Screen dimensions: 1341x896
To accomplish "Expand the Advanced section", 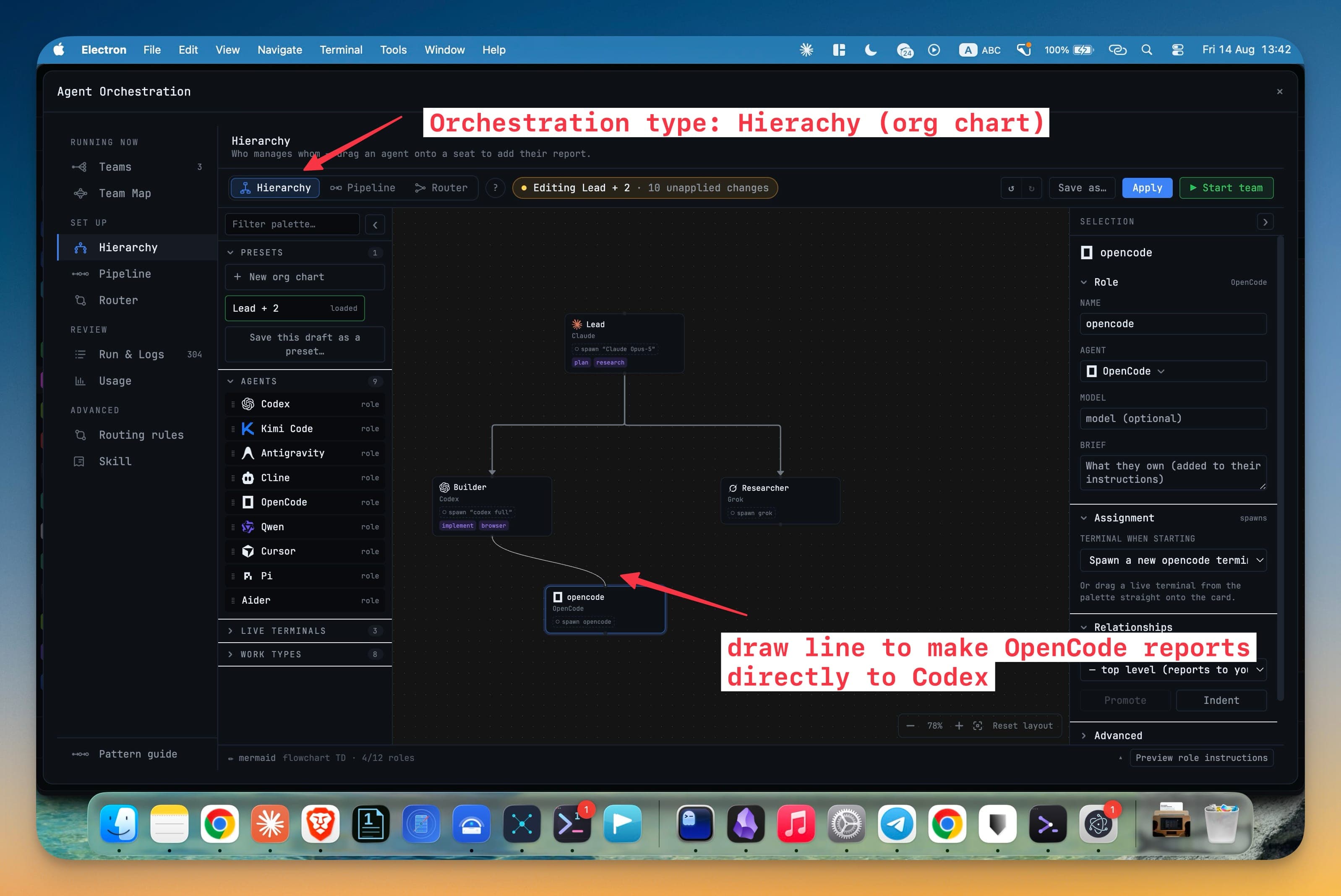I will (x=1084, y=735).
